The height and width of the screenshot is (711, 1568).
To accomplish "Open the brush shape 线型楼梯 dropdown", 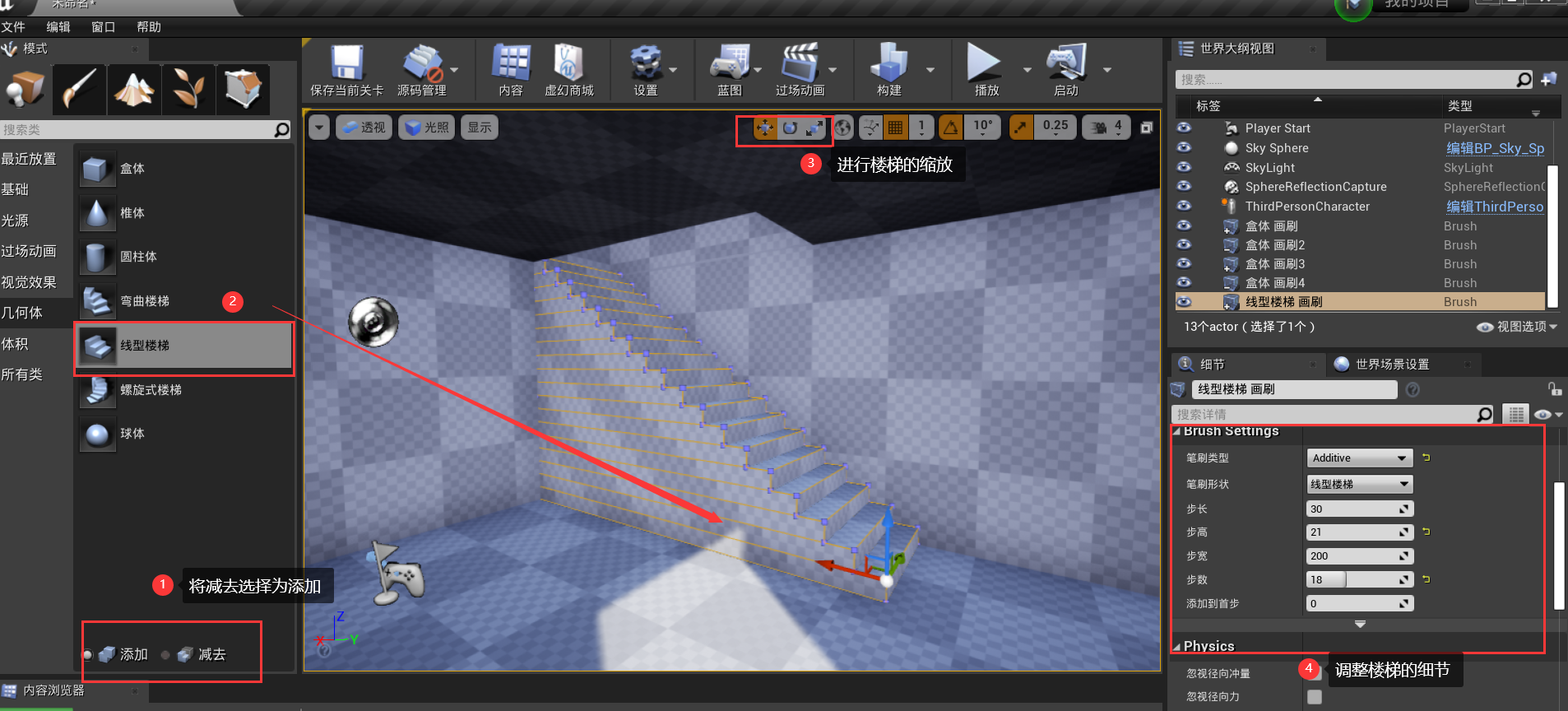I will tap(1359, 484).
